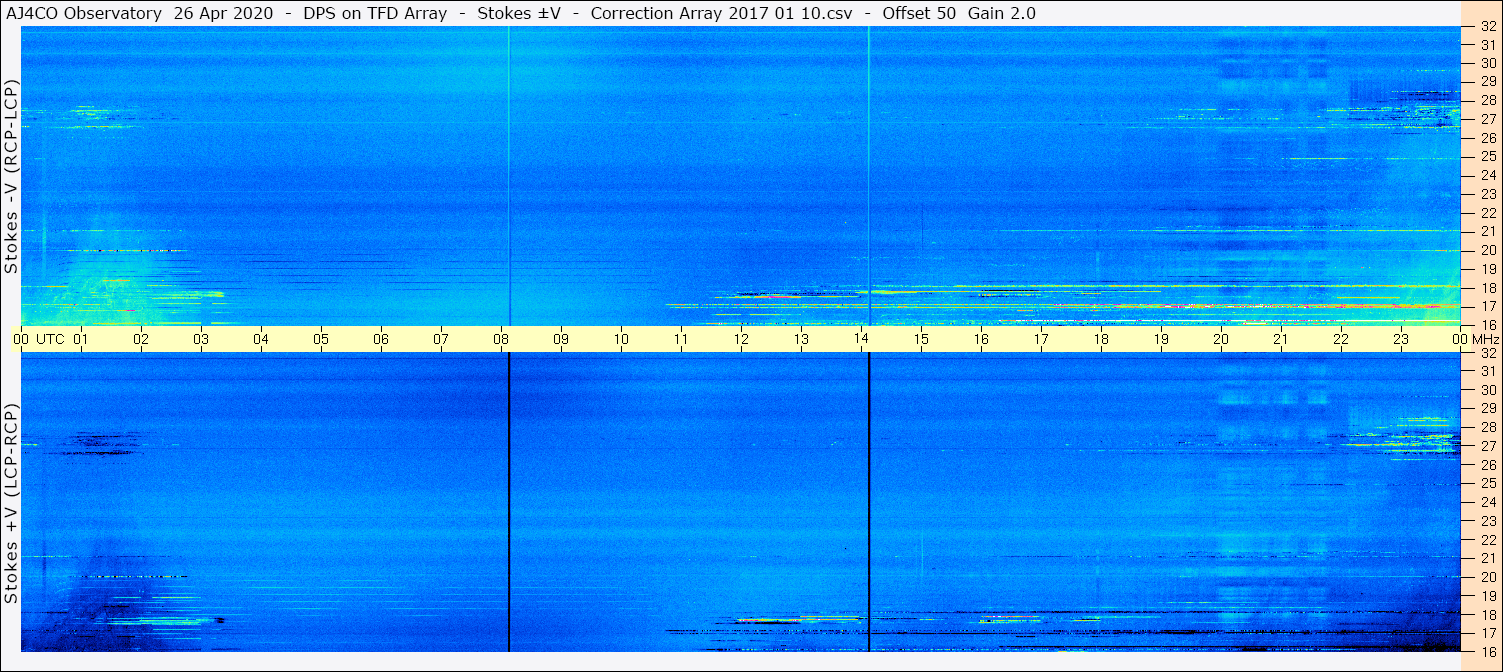The height and width of the screenshot is (672, 1503).
Task: Select the 20 hour tick on time axis
Action: [1221, 339]
